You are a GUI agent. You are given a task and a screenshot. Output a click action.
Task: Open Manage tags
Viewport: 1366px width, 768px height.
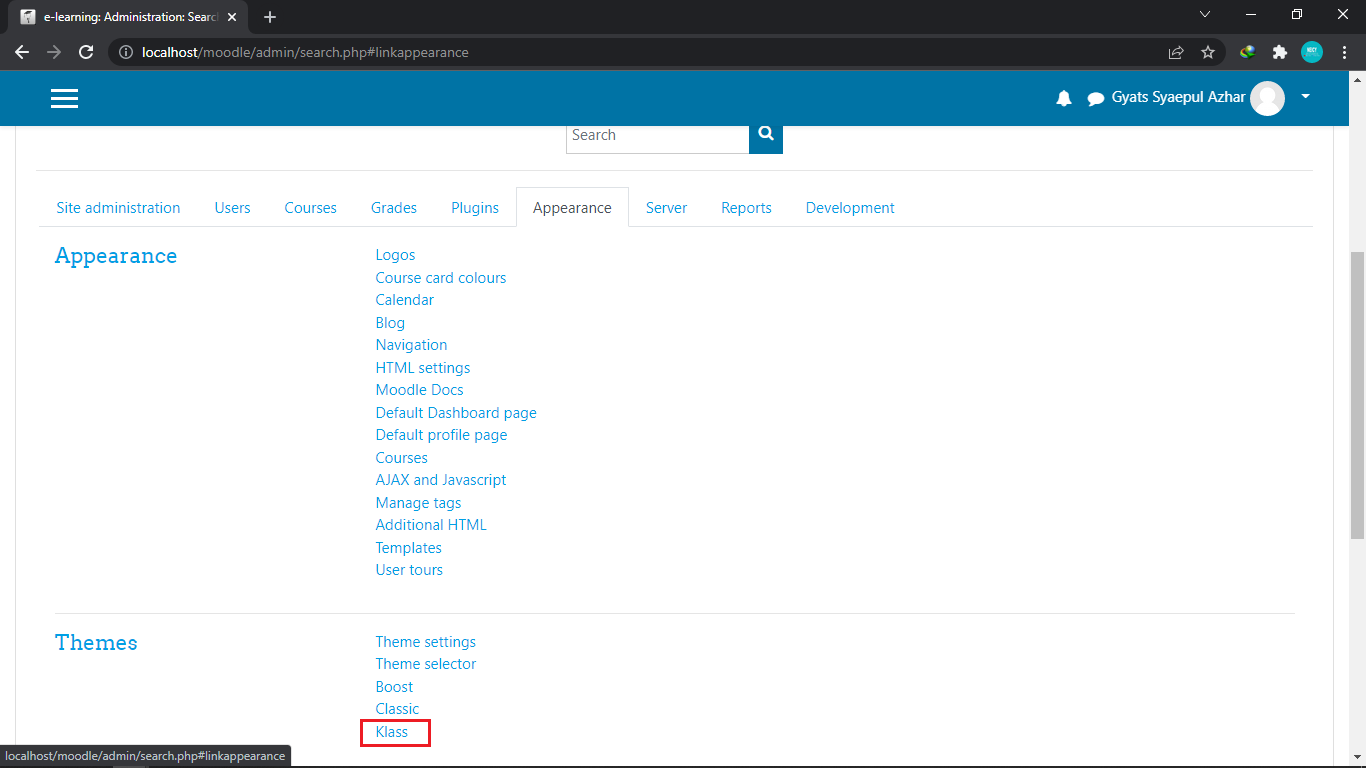pos(418,503)
